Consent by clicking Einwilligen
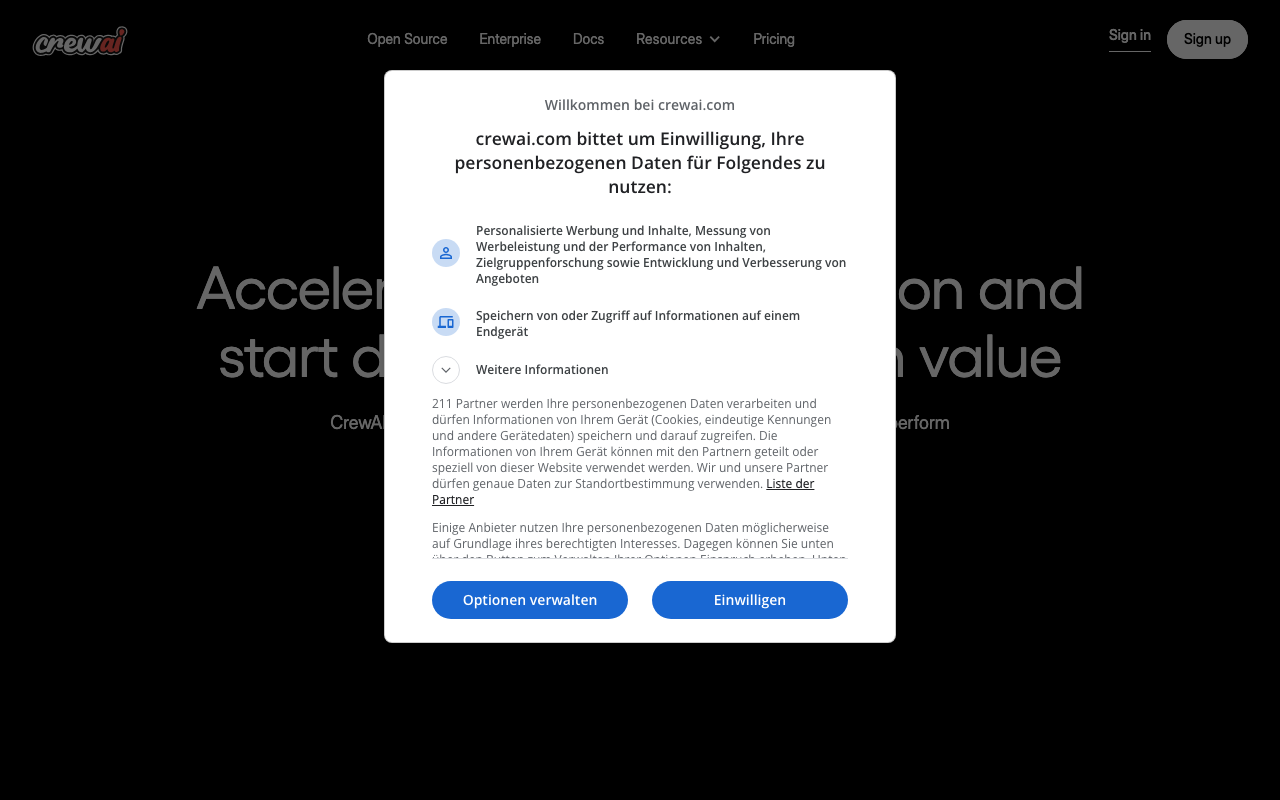1280x800 pixels. [750, 600]
